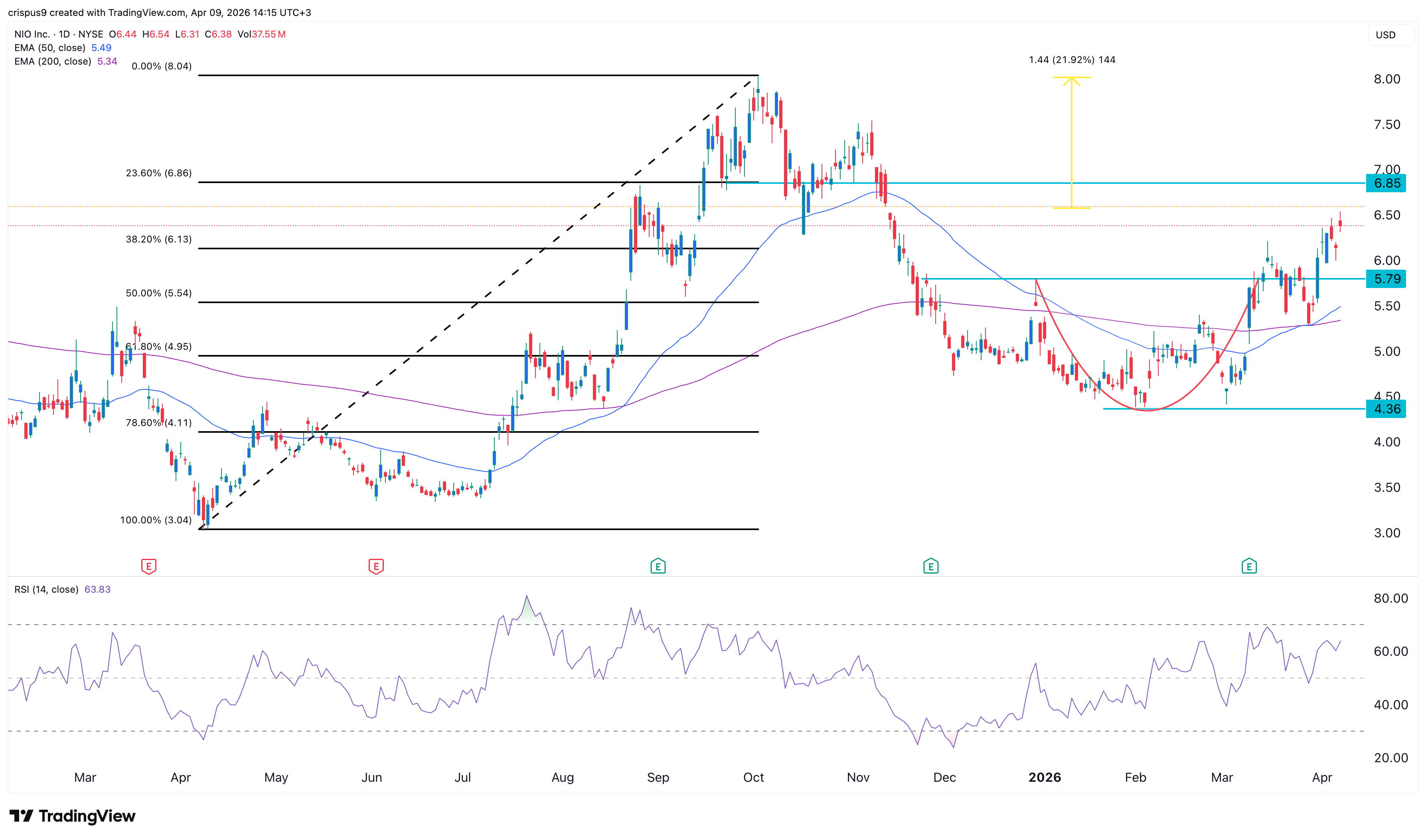This screenshot has height=840, width=1426.
Task: Click the NIO Inc. symbol title
Action: coord(32,34)
